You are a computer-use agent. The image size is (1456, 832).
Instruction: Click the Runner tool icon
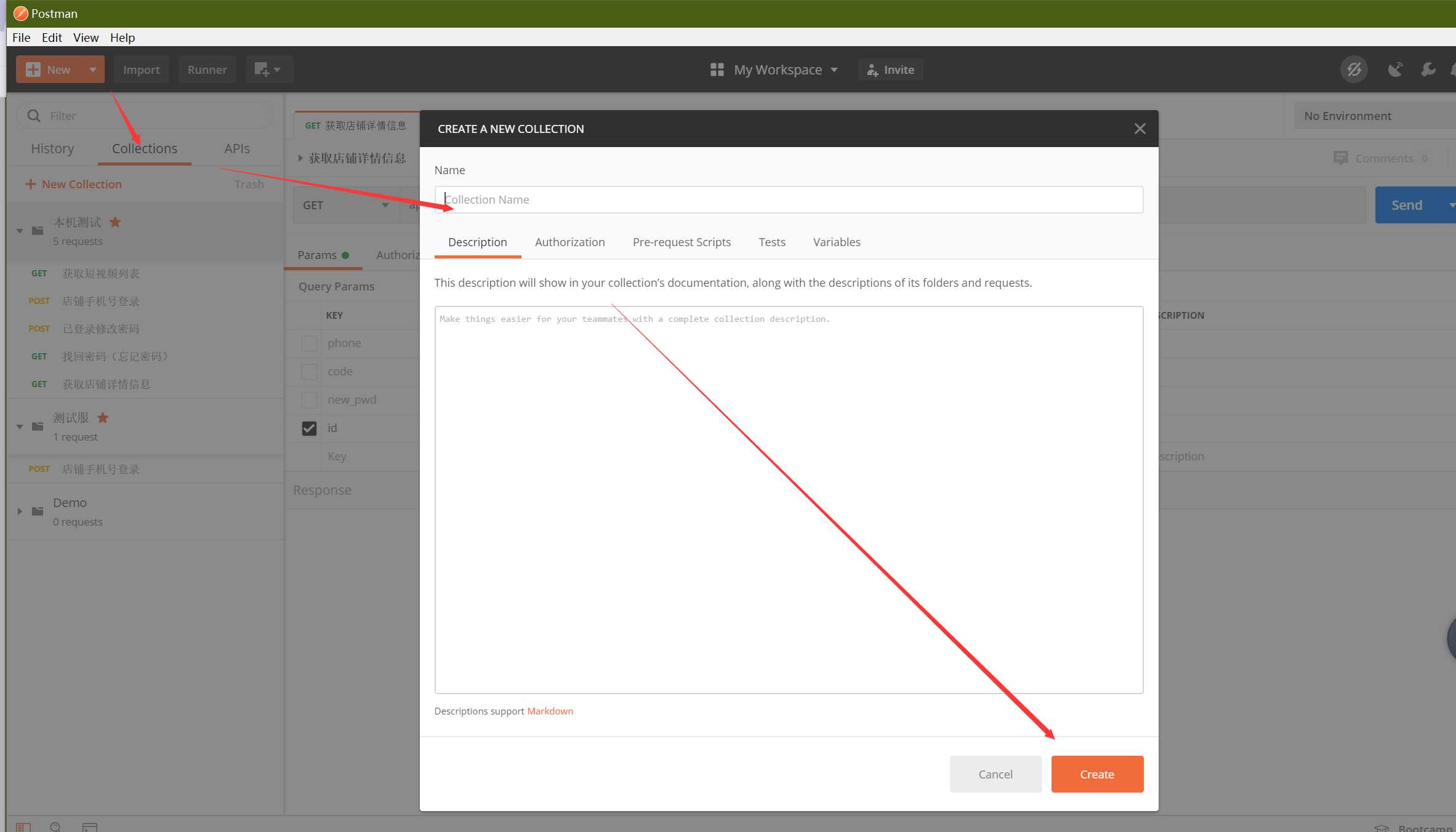tap(207, 69)
